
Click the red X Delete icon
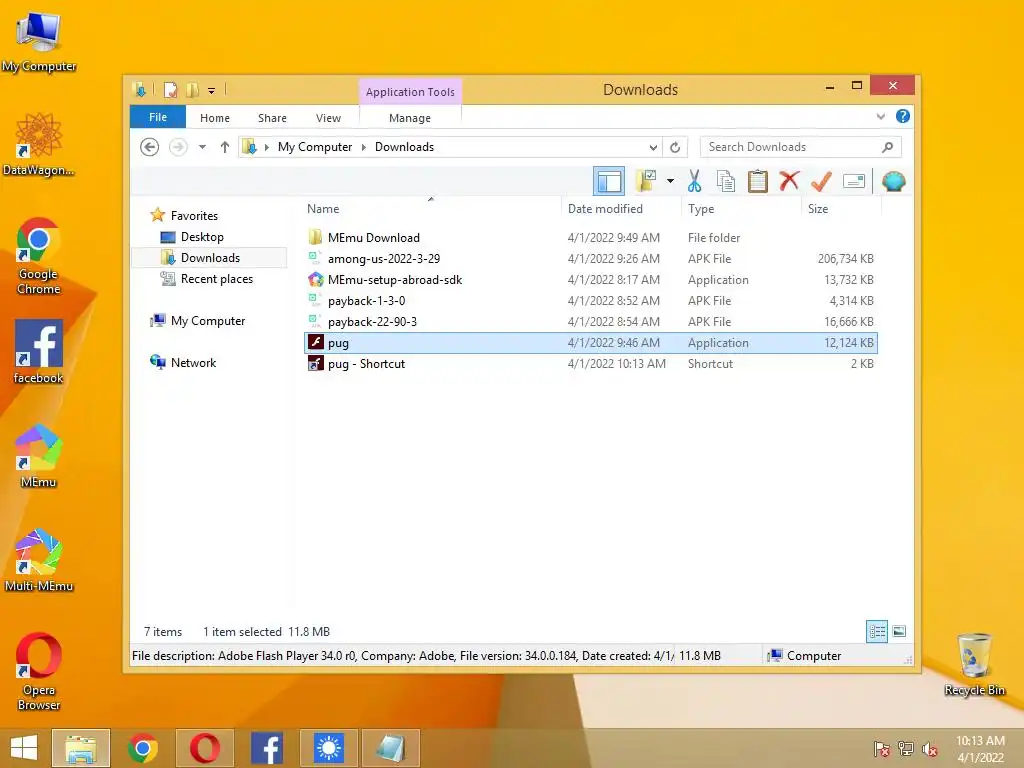click(x=789, y=180)
